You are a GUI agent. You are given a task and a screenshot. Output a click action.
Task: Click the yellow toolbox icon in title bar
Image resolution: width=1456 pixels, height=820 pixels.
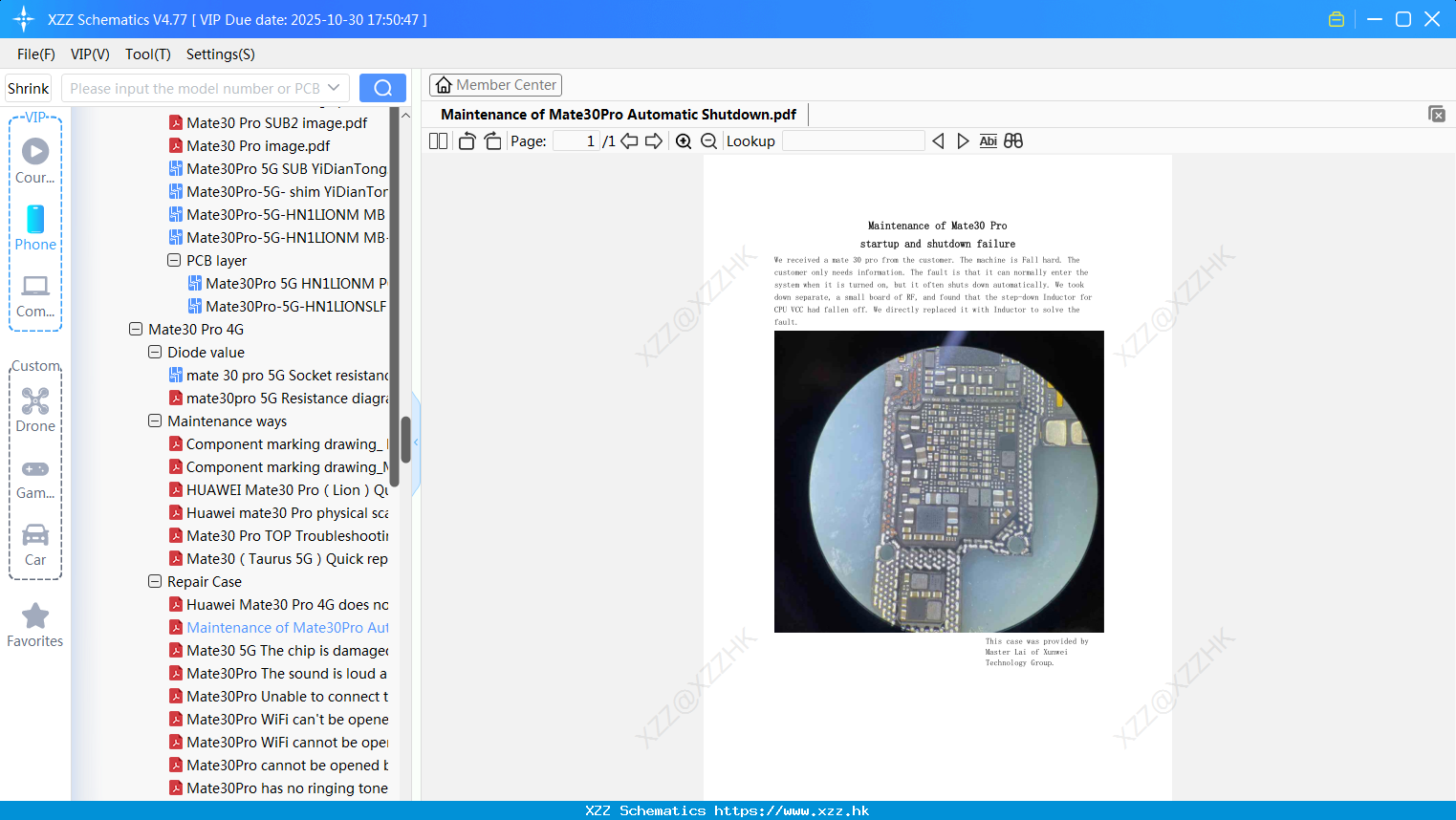(1336, 19)
